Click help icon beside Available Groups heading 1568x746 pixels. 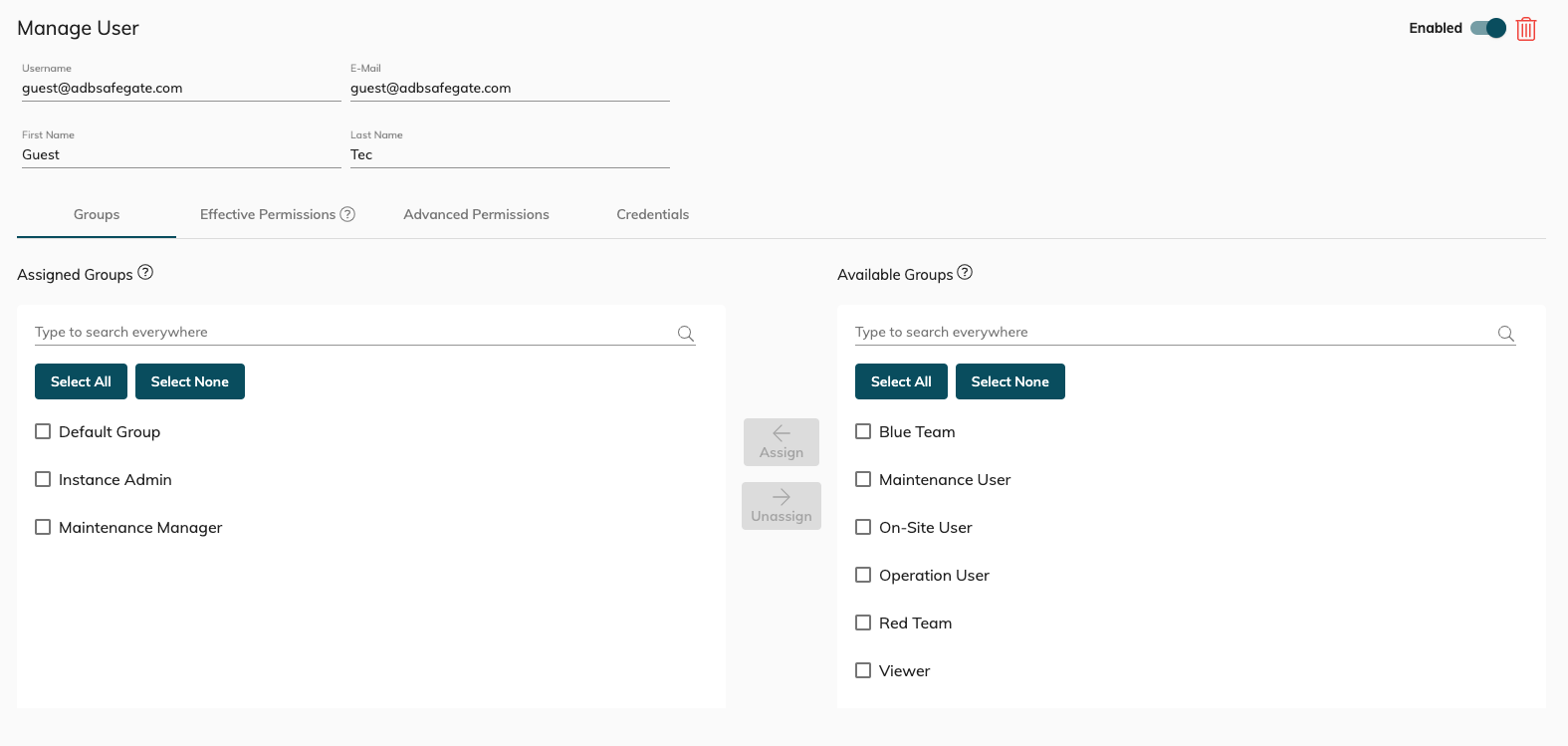tap(965, 272)
